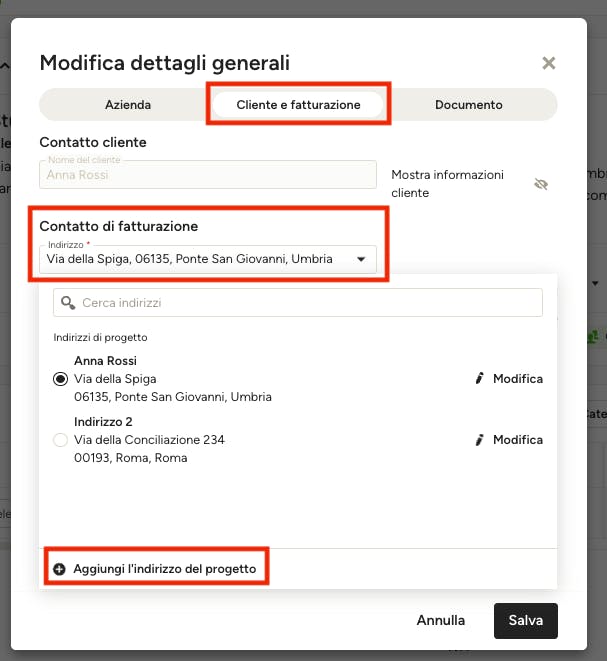The image size is (607, 661).
Task: Cancel with the Annulla button
Action: [441, 621]
